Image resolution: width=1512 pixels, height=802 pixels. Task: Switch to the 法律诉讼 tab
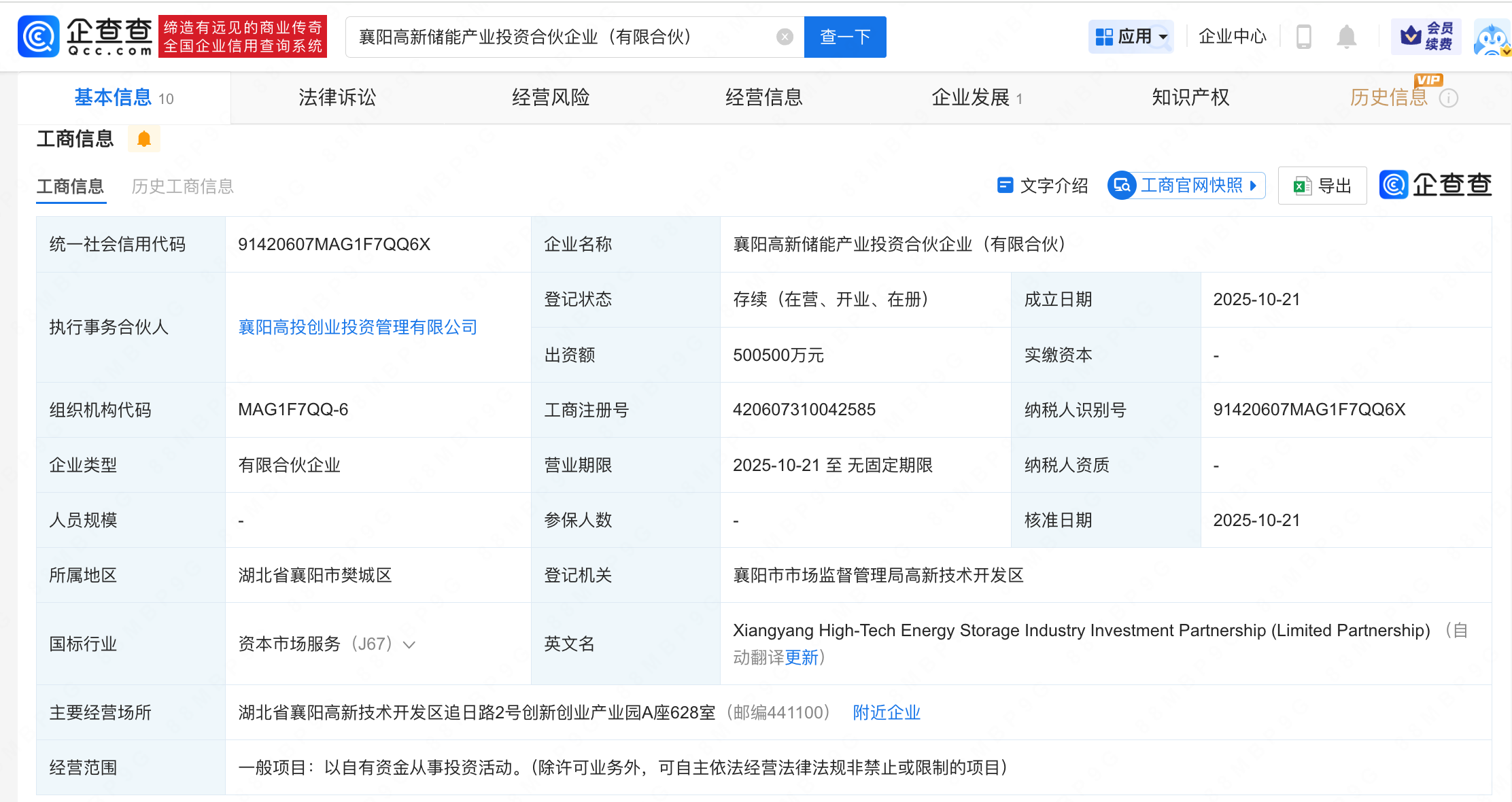coord(337,98)
